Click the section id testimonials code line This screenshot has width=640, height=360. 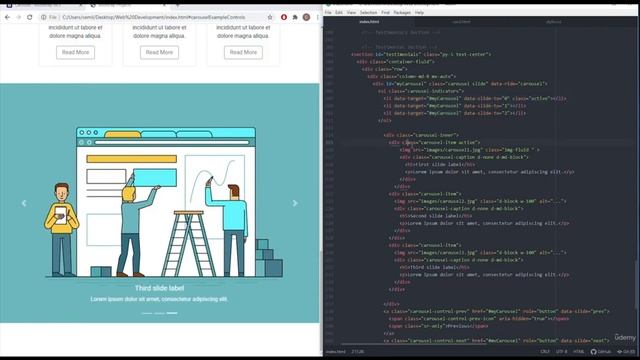pyautogui.click(x=420, y=54)
